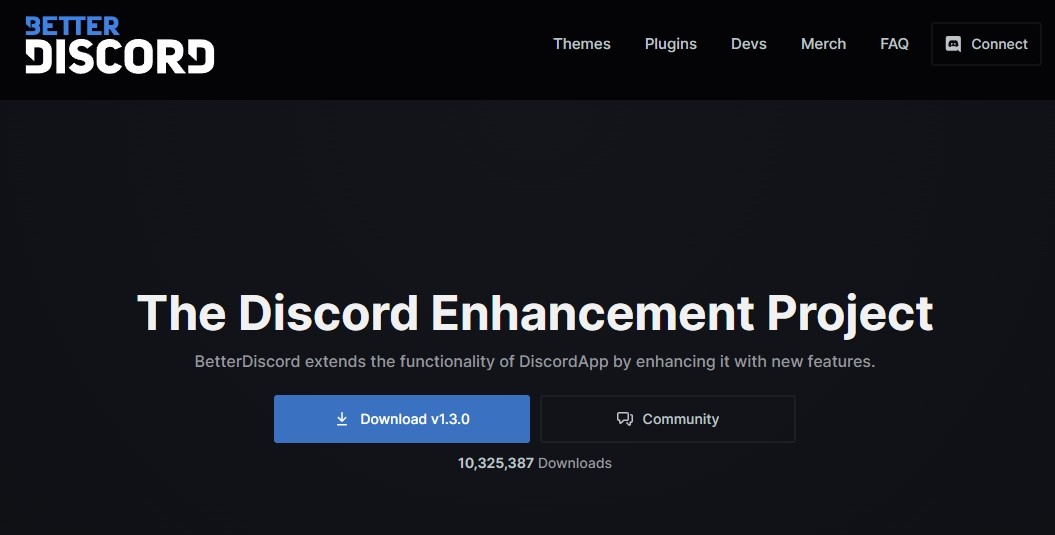Viewport: 1055px width, 535px height.
Task: Click the download arrow icon
Action: click(x=342, y=419)
